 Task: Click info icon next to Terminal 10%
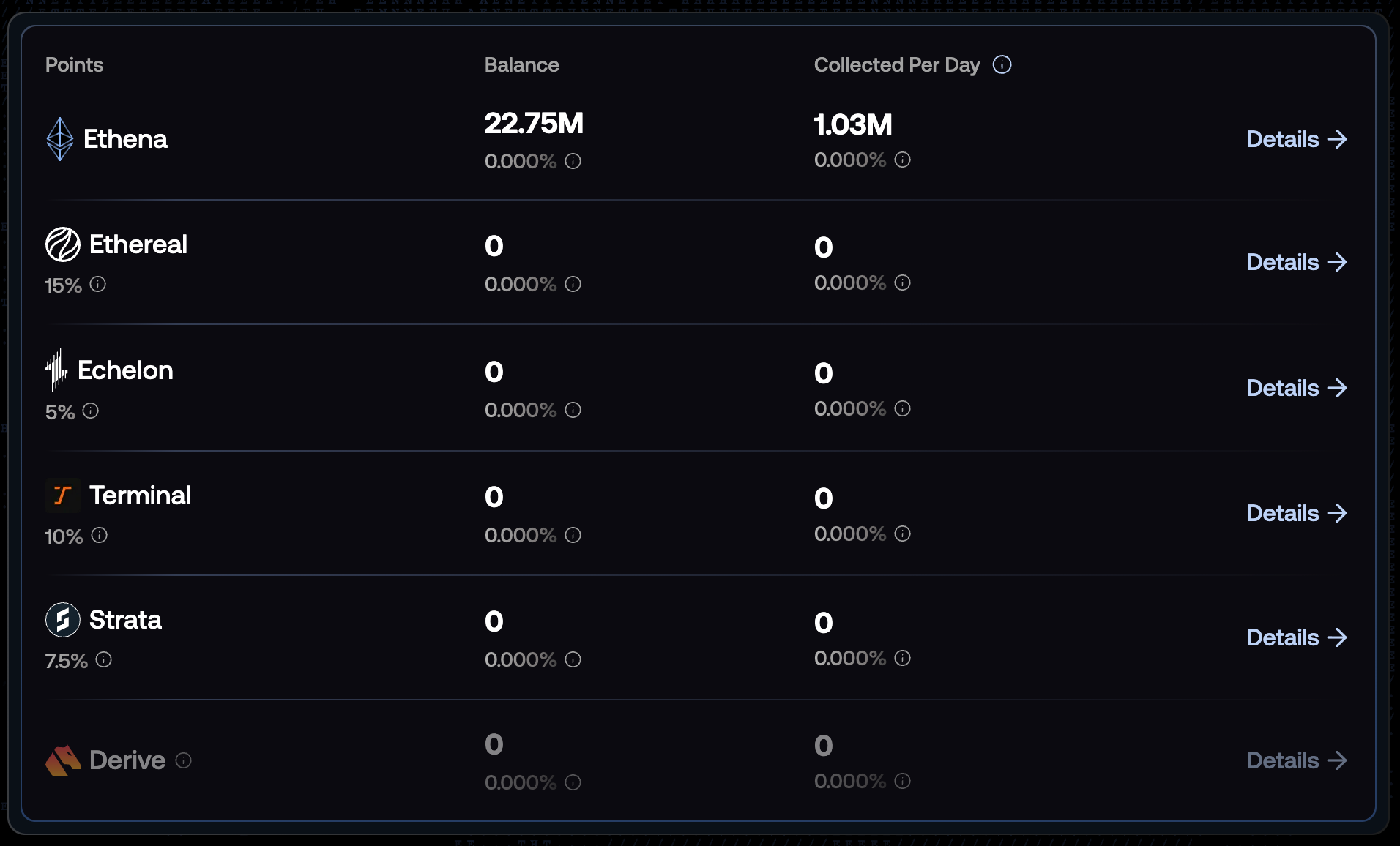point(100,536)
